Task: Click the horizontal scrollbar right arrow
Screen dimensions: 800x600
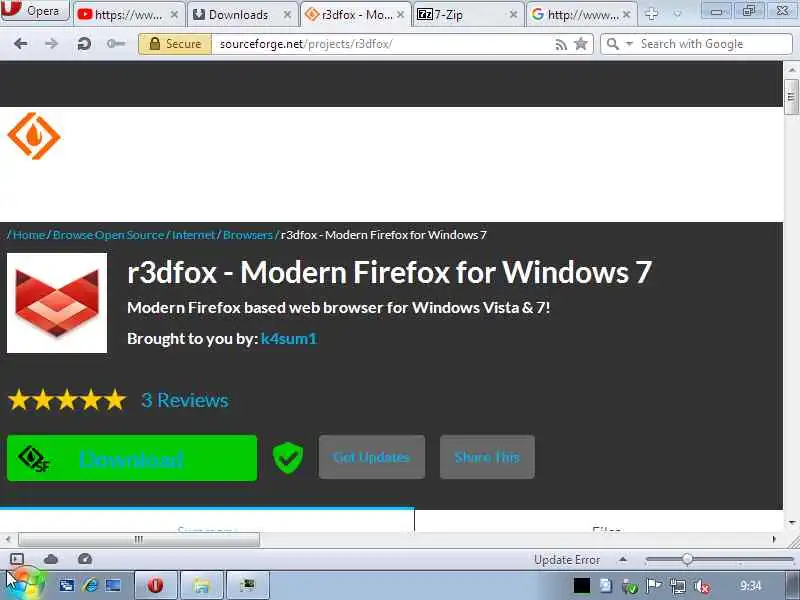Action: click(774, 539)
